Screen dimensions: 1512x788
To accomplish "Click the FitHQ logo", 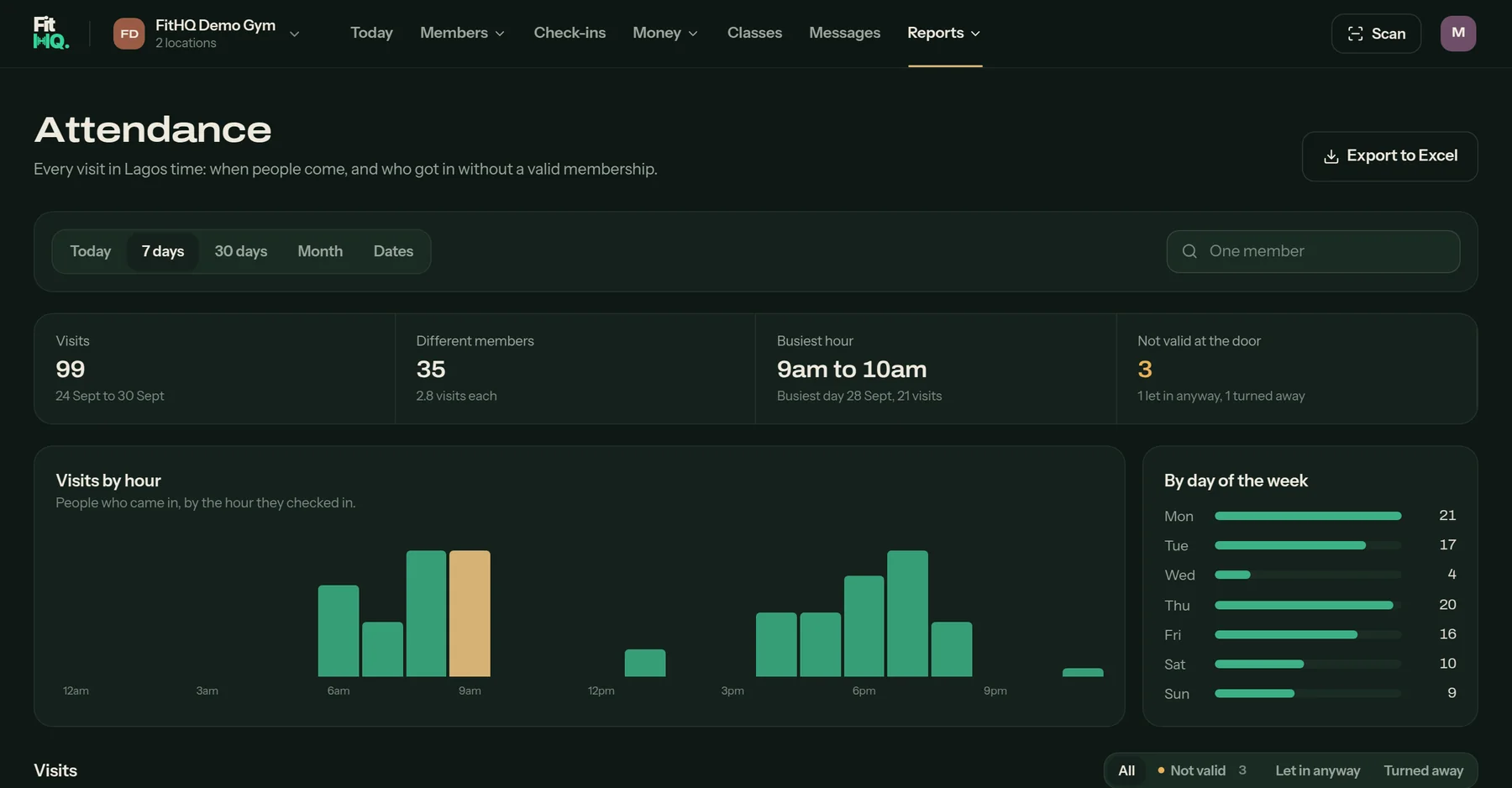I will click(x=51, y=33).
